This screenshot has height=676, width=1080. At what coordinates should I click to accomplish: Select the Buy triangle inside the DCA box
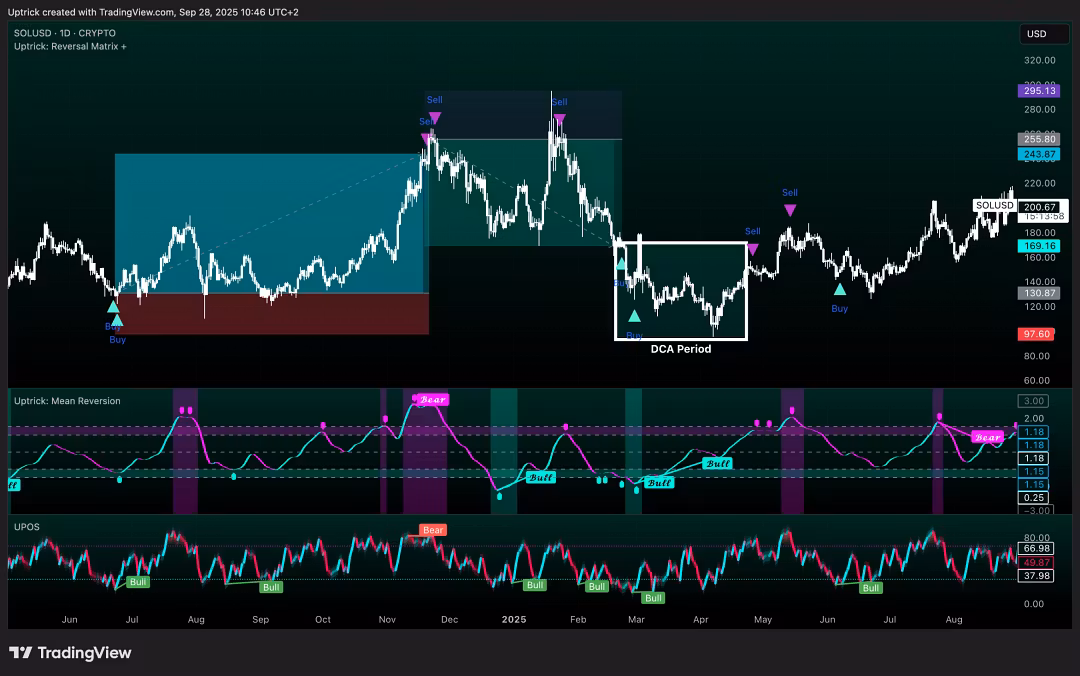pos(634,316)
